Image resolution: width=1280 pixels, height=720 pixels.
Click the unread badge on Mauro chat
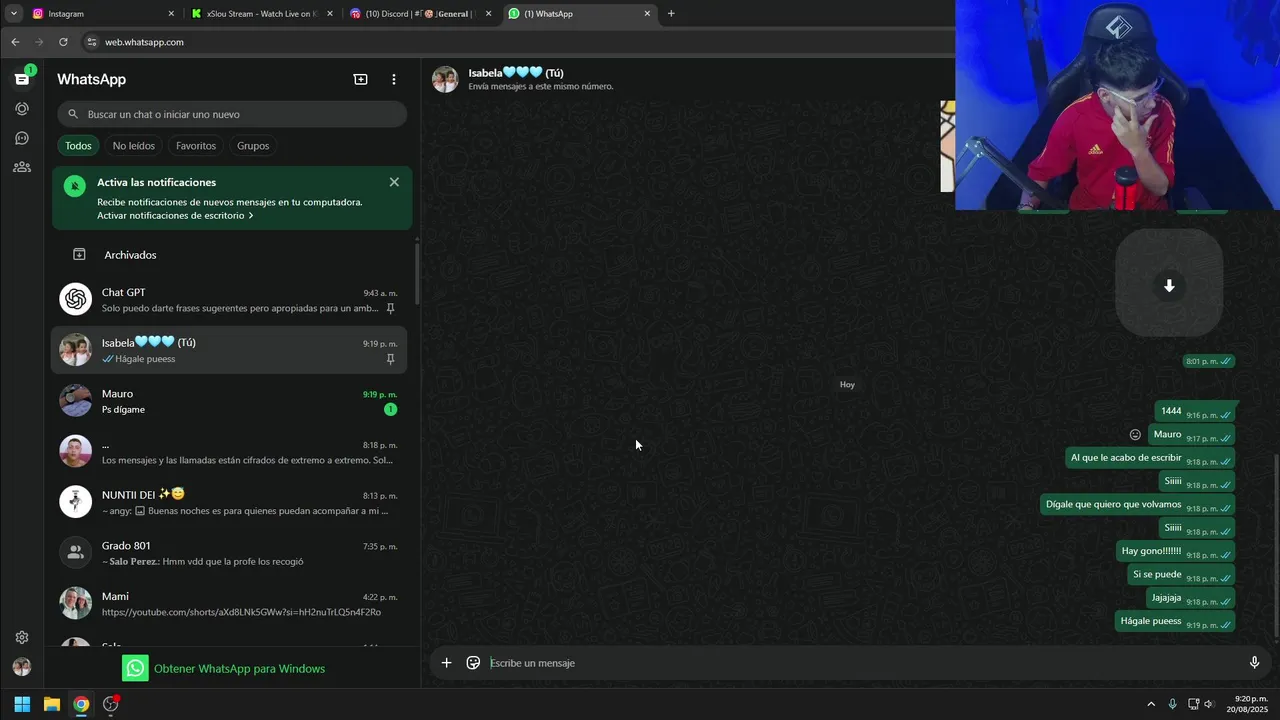pos(390,410)
